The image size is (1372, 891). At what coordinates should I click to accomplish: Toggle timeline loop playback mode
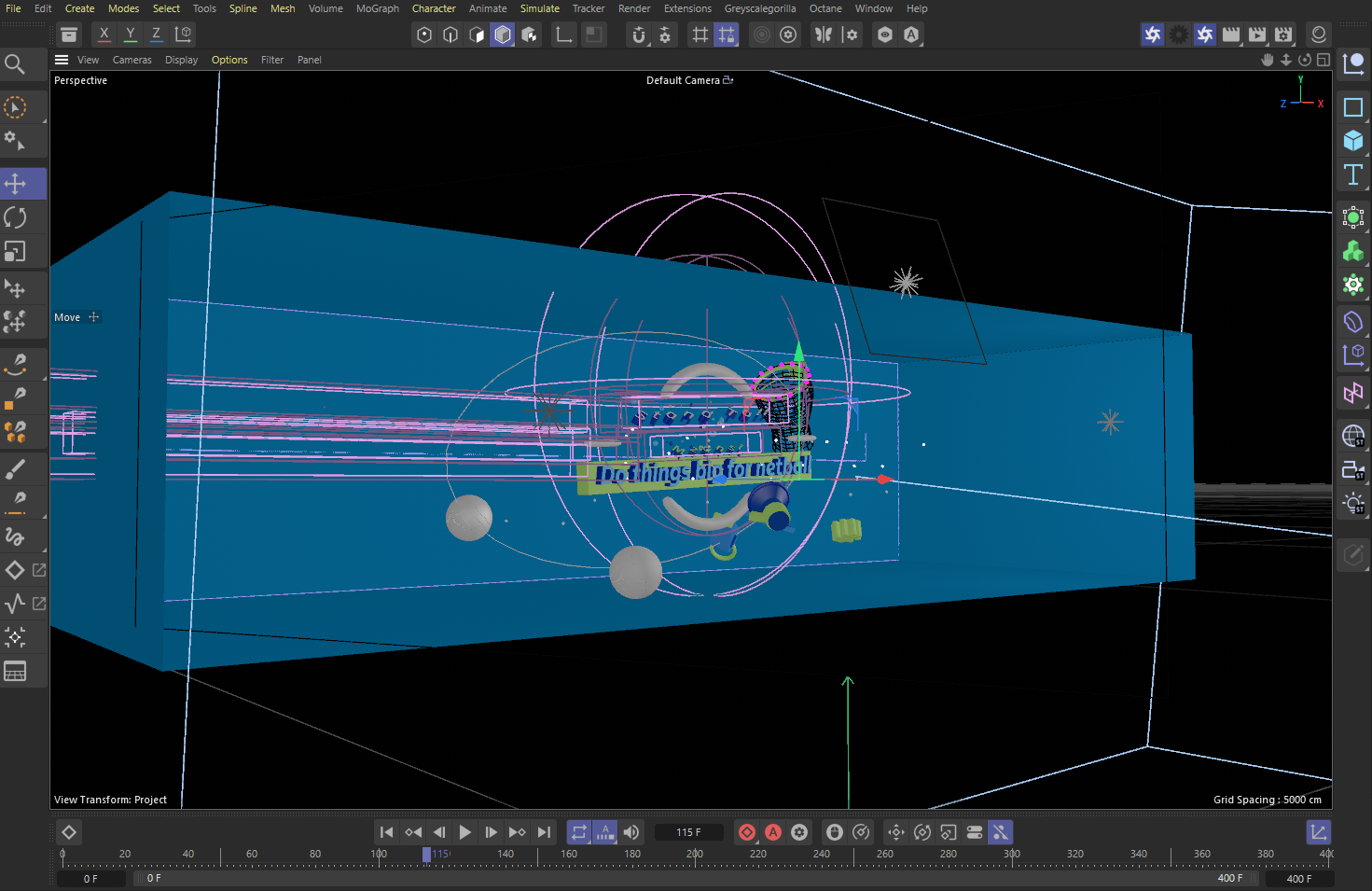click(x=579, y=832)
